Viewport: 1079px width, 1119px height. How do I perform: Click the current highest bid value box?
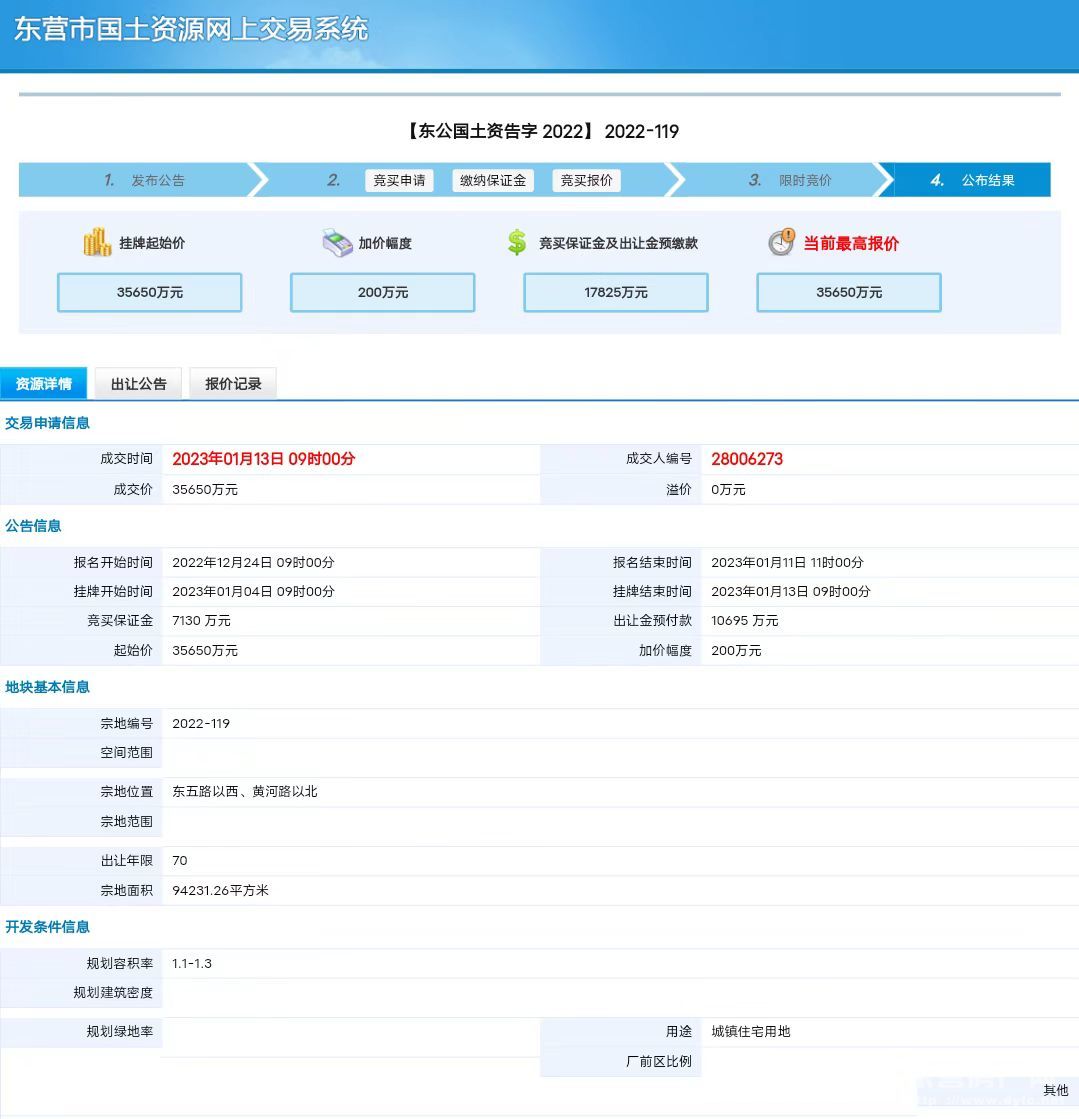coord(849,293)
